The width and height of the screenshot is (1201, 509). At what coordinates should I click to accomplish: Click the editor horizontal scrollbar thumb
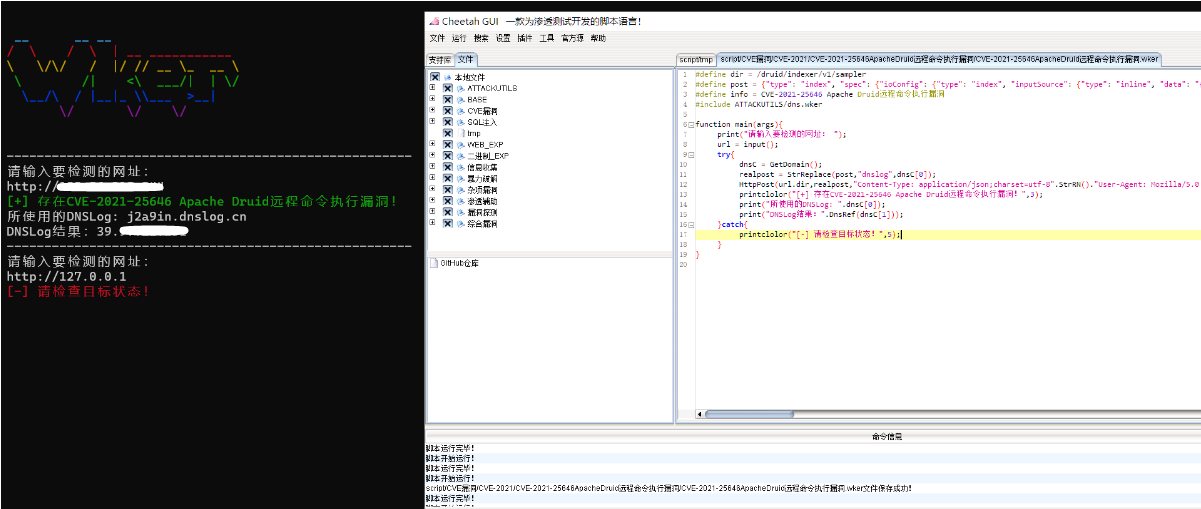tap(749, 414)
